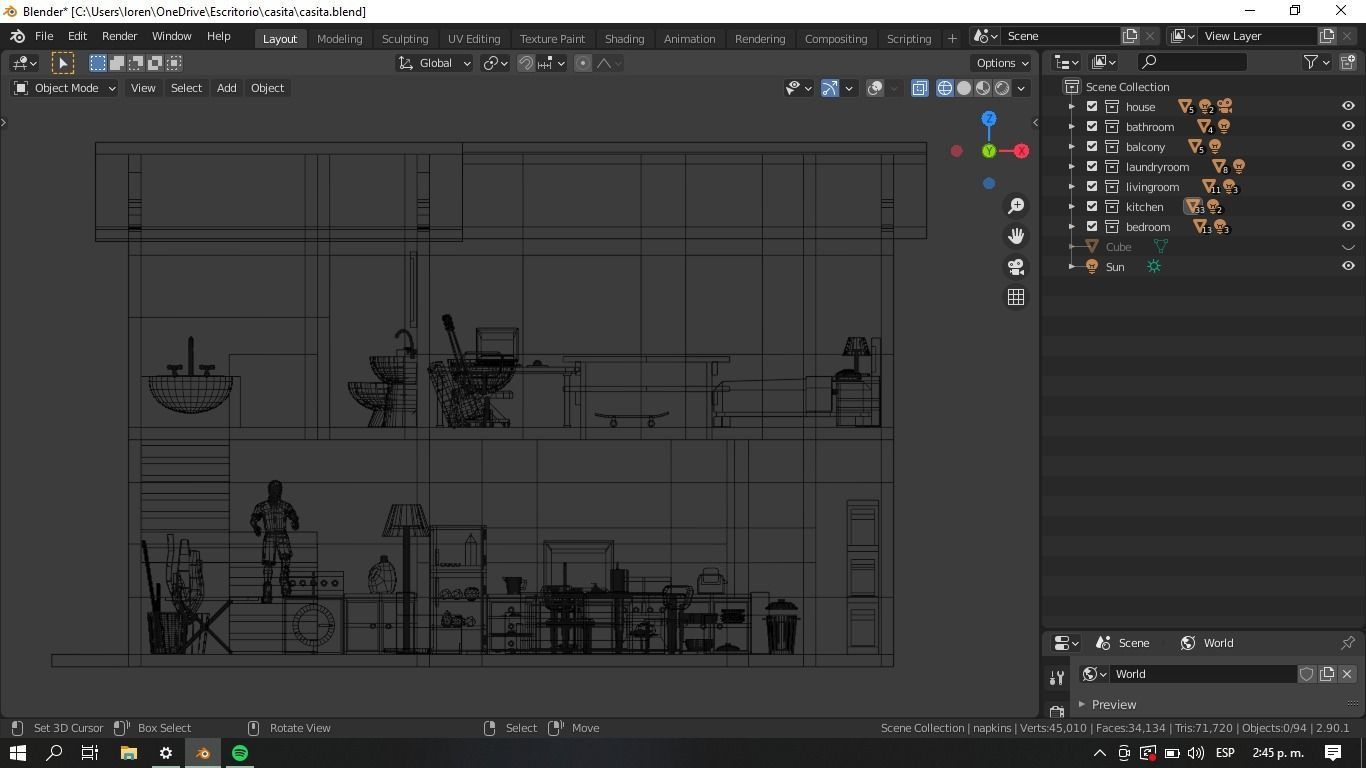Click the add workspace plus button
Screen dimensions: 1366x768
[x=952, y=38]
